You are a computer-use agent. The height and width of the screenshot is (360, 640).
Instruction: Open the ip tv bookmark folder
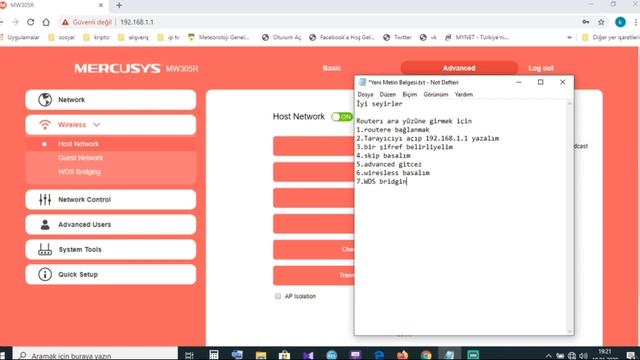point(169,37)
